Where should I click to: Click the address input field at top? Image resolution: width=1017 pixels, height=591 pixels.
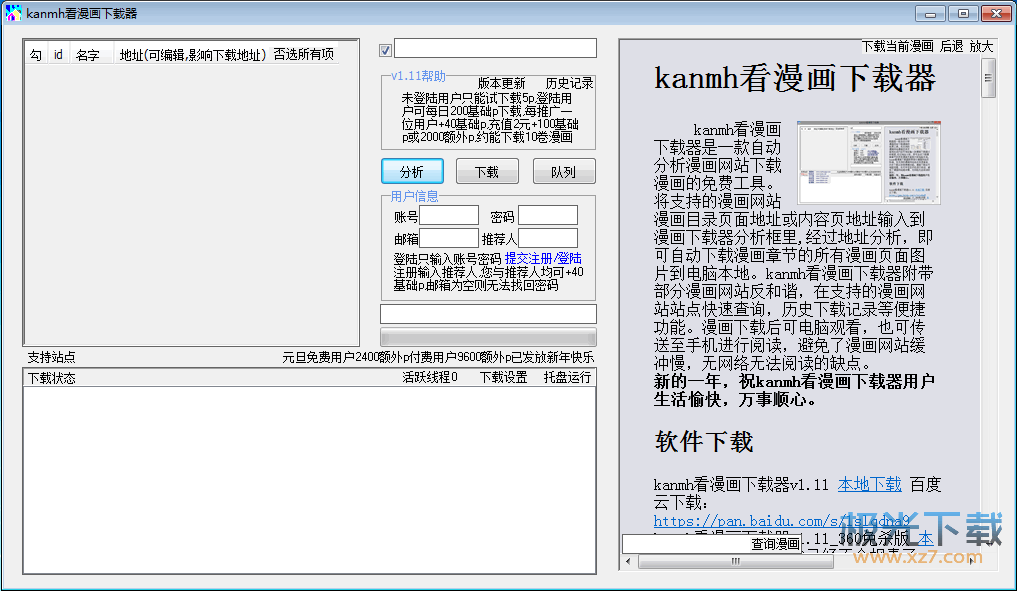[x=496, y=48]
